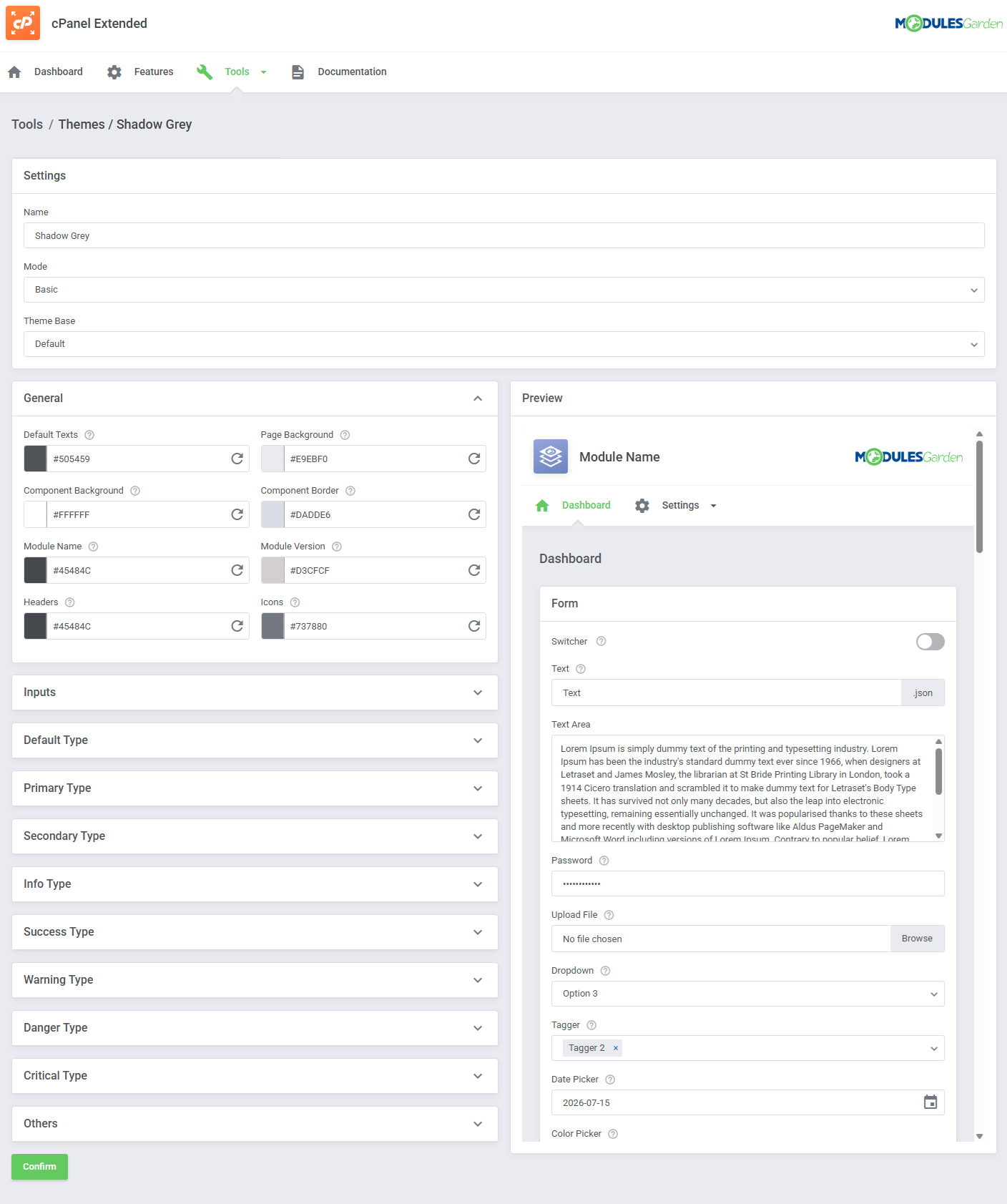Screen dimensions: 1007x1204
Task: Open the Features menu item
Action: (154, 72)
